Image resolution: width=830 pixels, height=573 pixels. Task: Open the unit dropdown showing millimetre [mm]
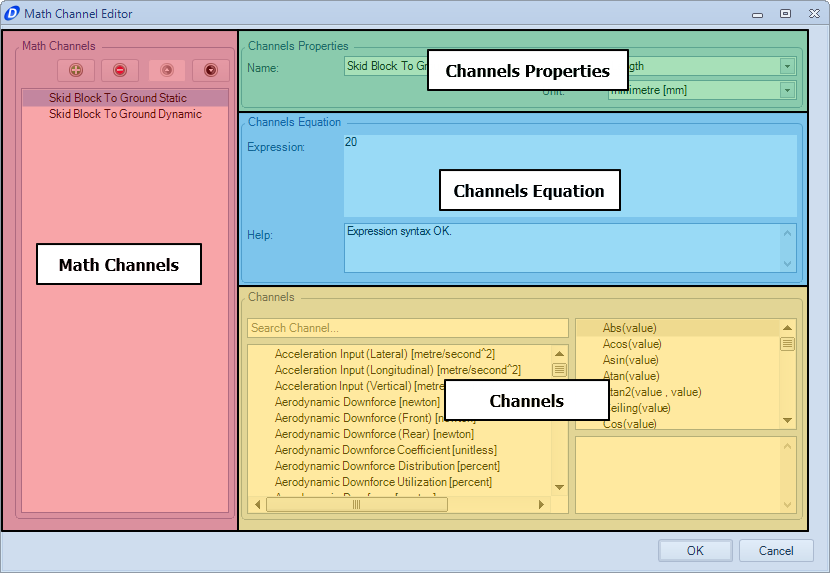pyautogui.click(x=787, y=90)
